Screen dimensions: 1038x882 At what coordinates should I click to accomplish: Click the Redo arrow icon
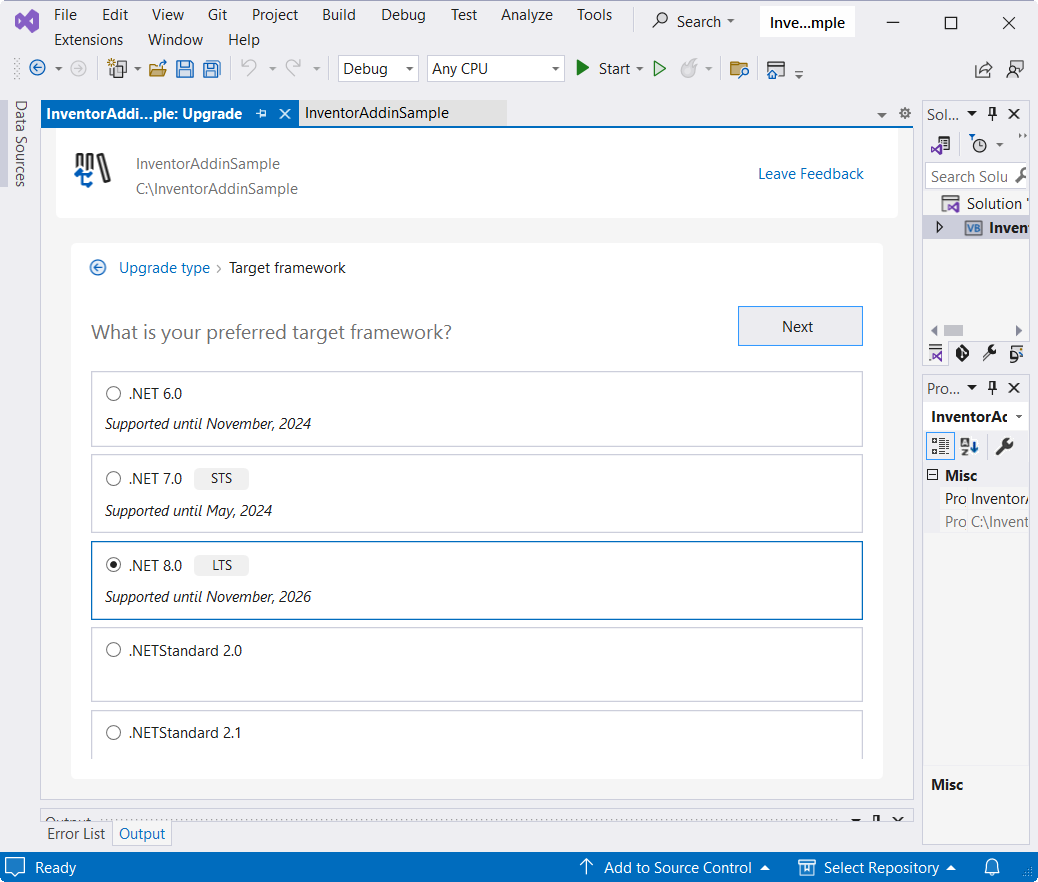(x=293, y=68)
